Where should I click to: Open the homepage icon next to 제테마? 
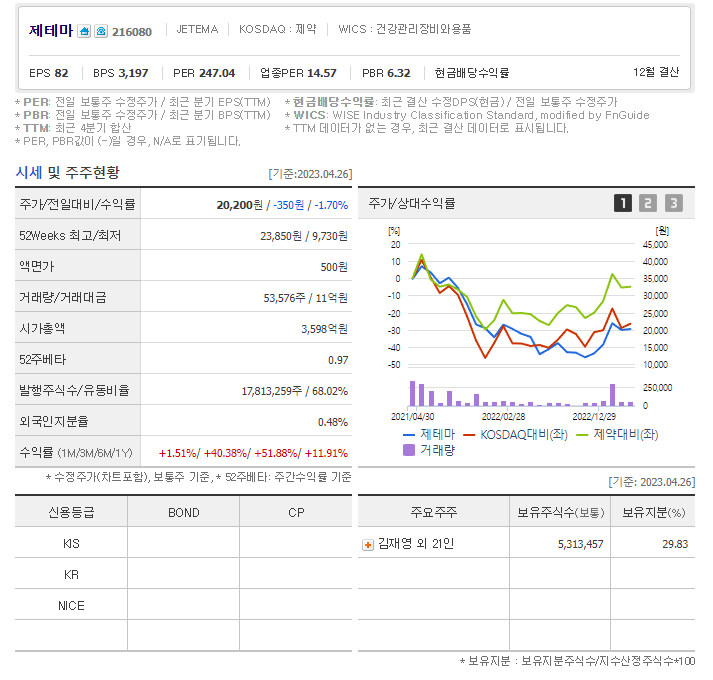point(84,31)
